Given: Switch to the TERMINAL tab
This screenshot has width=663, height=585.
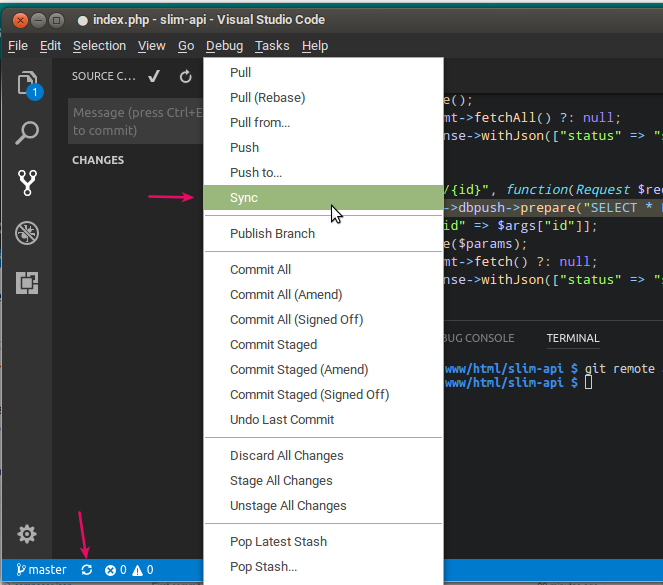Looking at the screenshot, I should (573, 338).
